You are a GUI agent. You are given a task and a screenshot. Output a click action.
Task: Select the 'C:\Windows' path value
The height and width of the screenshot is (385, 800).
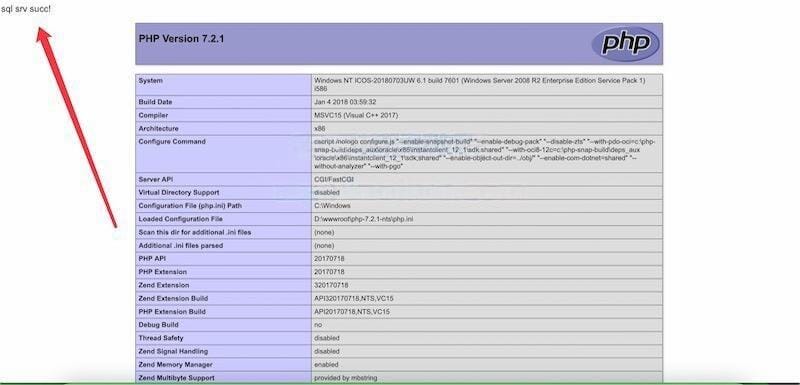(x=332, y=206)
